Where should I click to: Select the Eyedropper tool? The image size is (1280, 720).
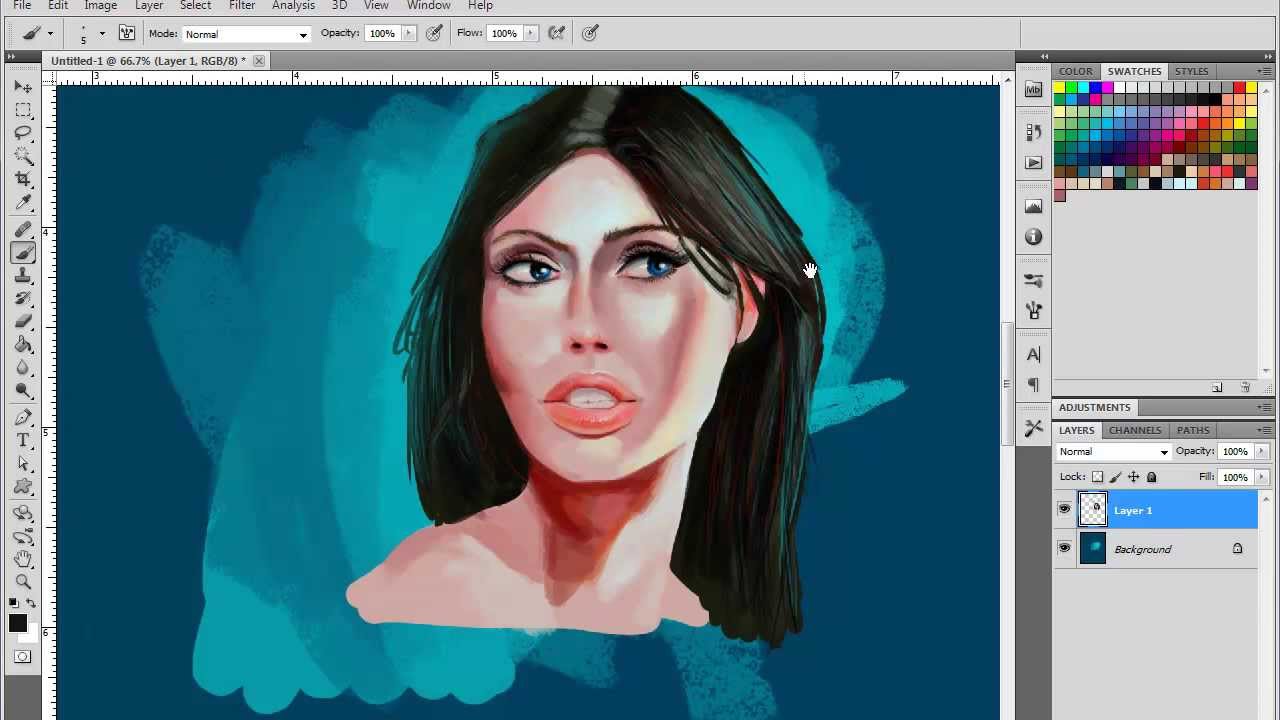23,202
